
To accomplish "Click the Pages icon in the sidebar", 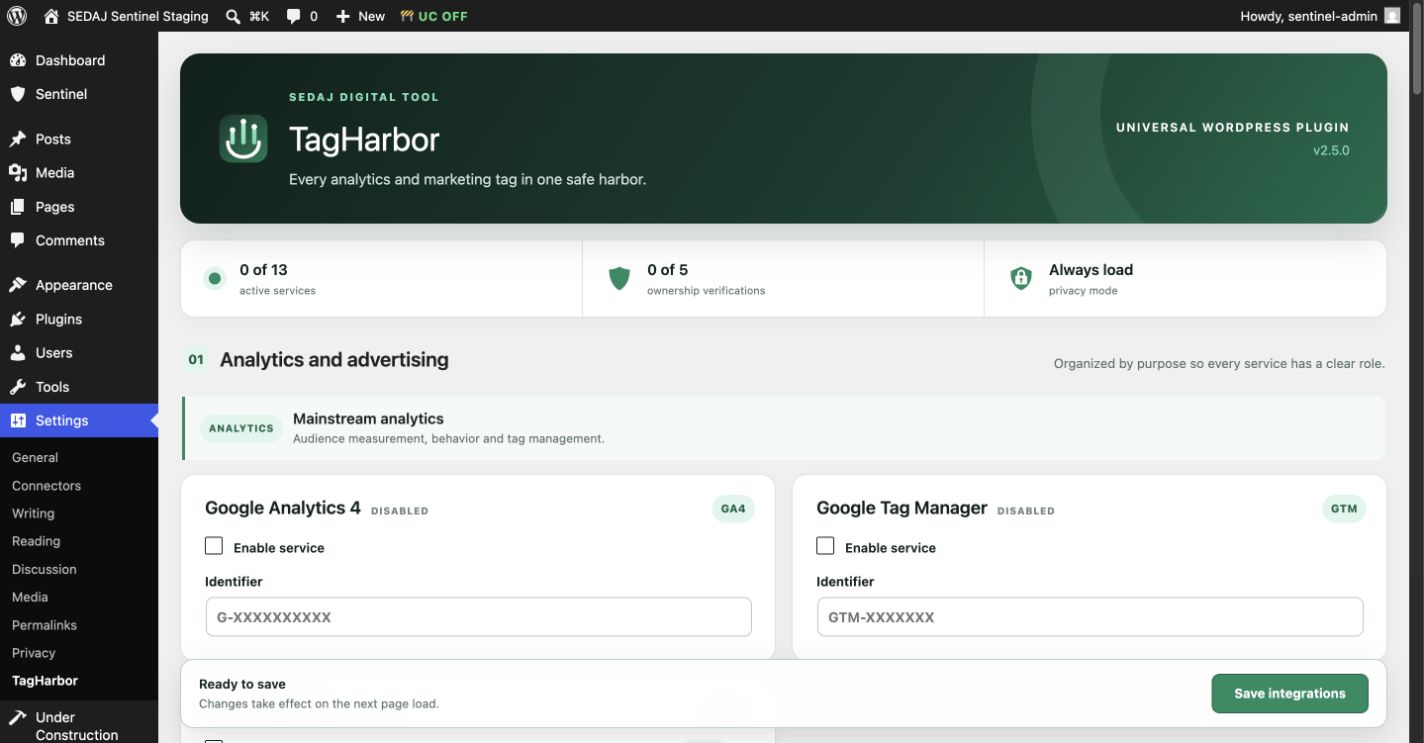I will point(18,207).
